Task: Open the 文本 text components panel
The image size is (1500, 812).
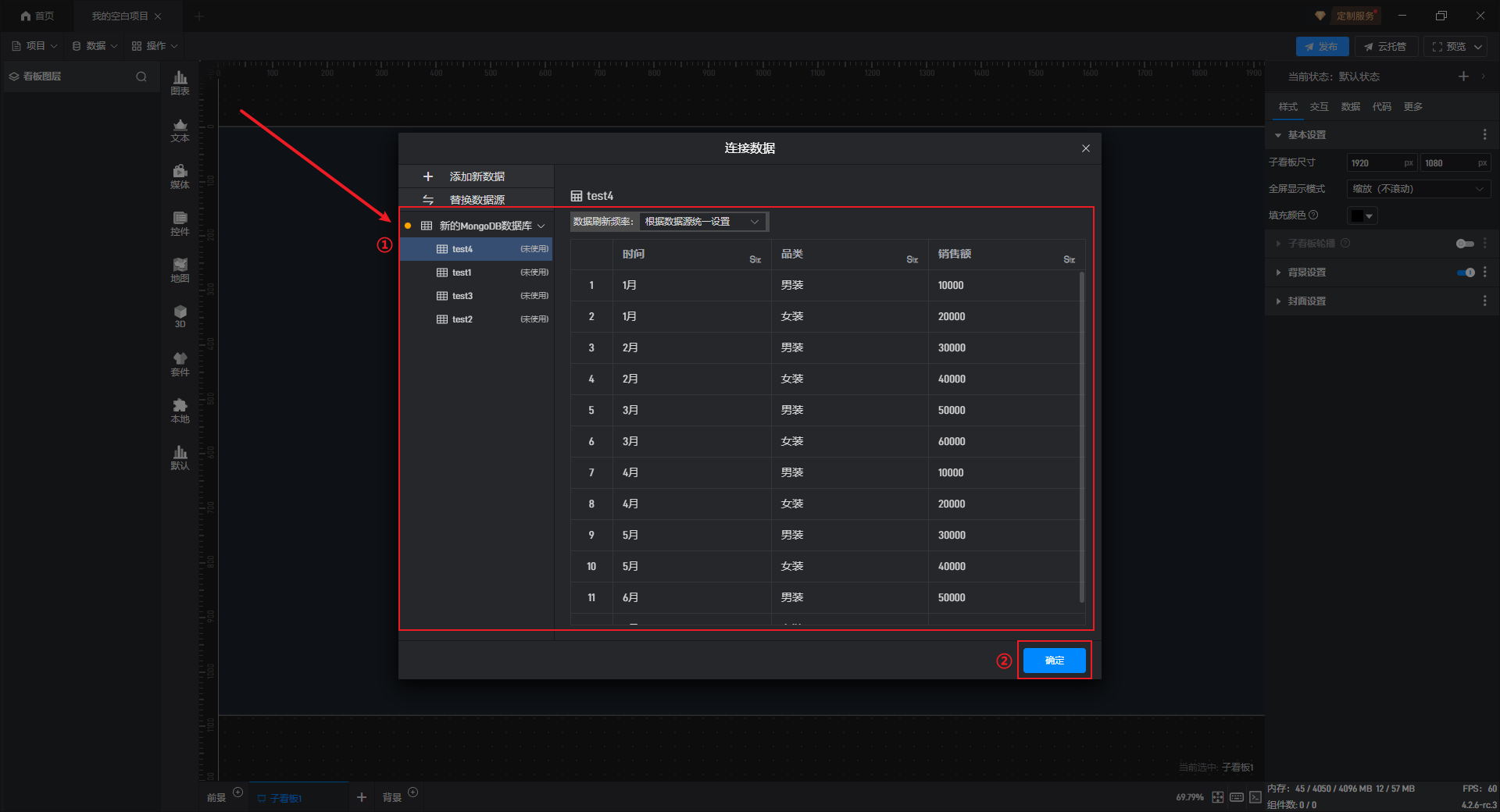Action: [x=180, y=130]
